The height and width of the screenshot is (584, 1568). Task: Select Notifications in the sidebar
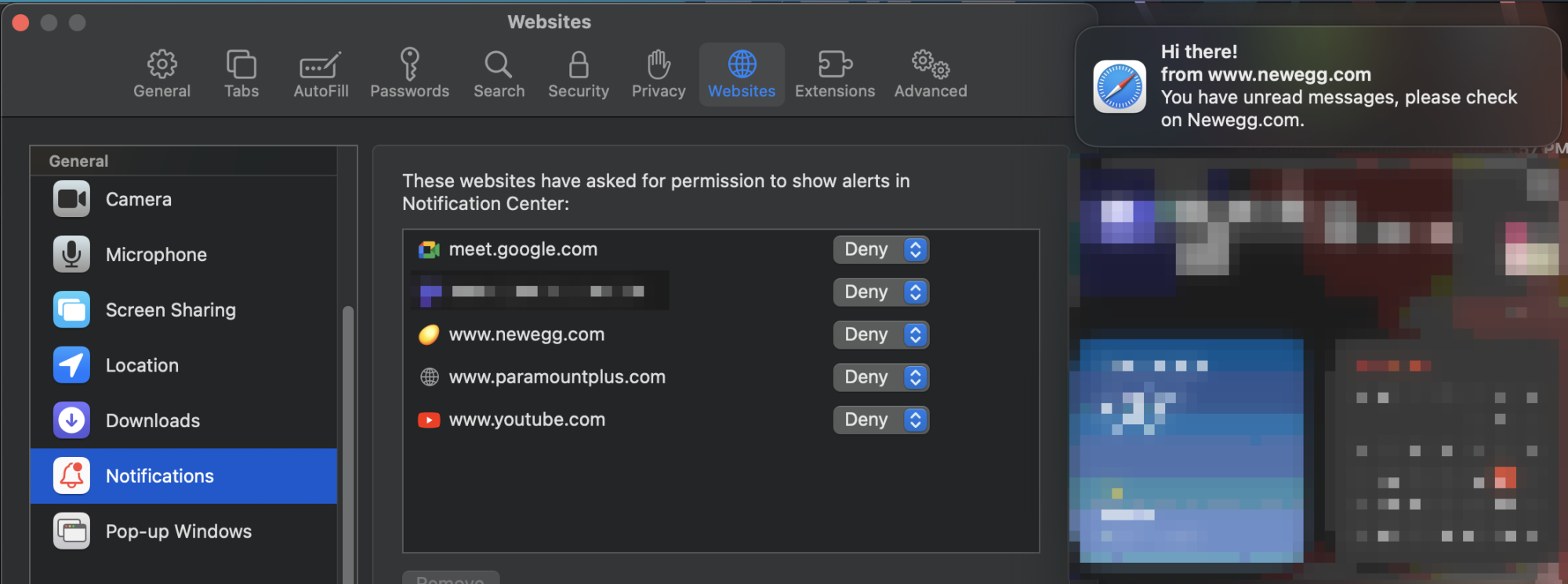[183, 476]
